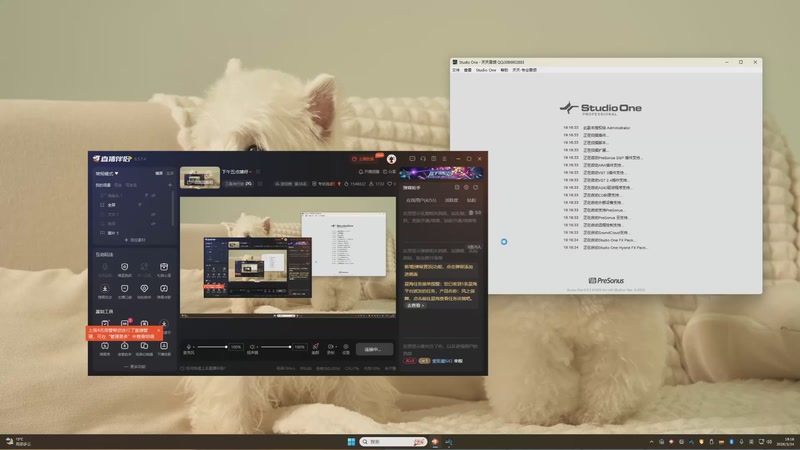Click the red live status button
This screenshot has height=450, width=800.
click(x=364, y=159)
